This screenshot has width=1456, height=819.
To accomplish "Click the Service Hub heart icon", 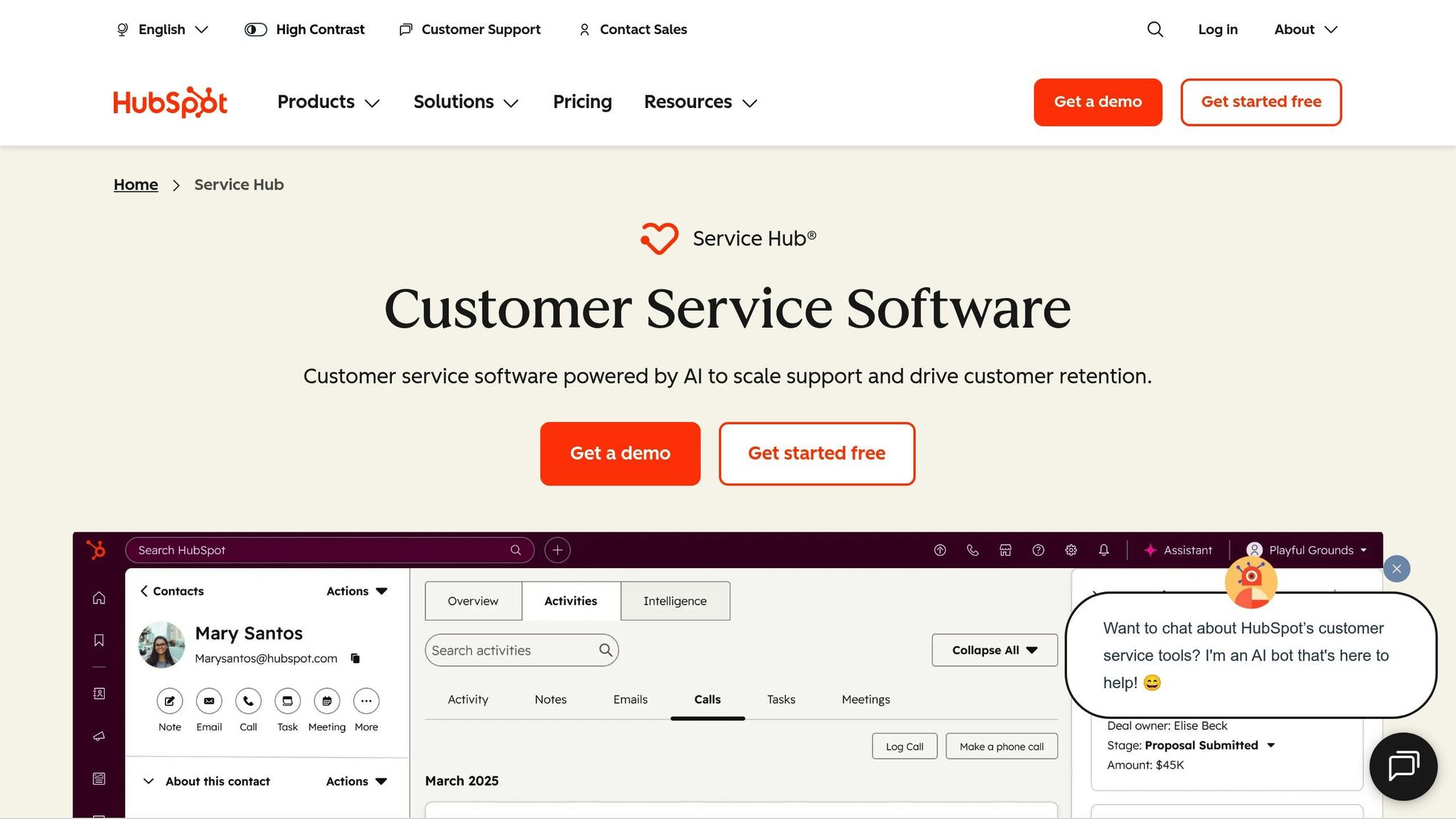I will [659, 238].
